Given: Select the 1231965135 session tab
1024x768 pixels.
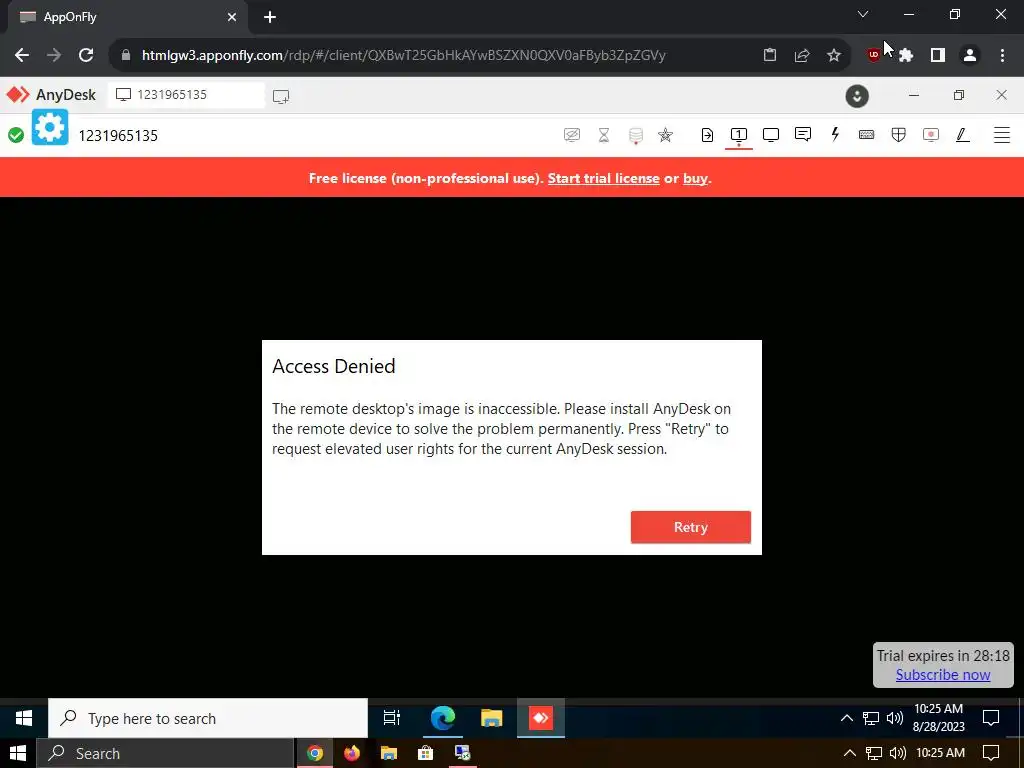Looking at the screenshot, I should pos(186,95).
